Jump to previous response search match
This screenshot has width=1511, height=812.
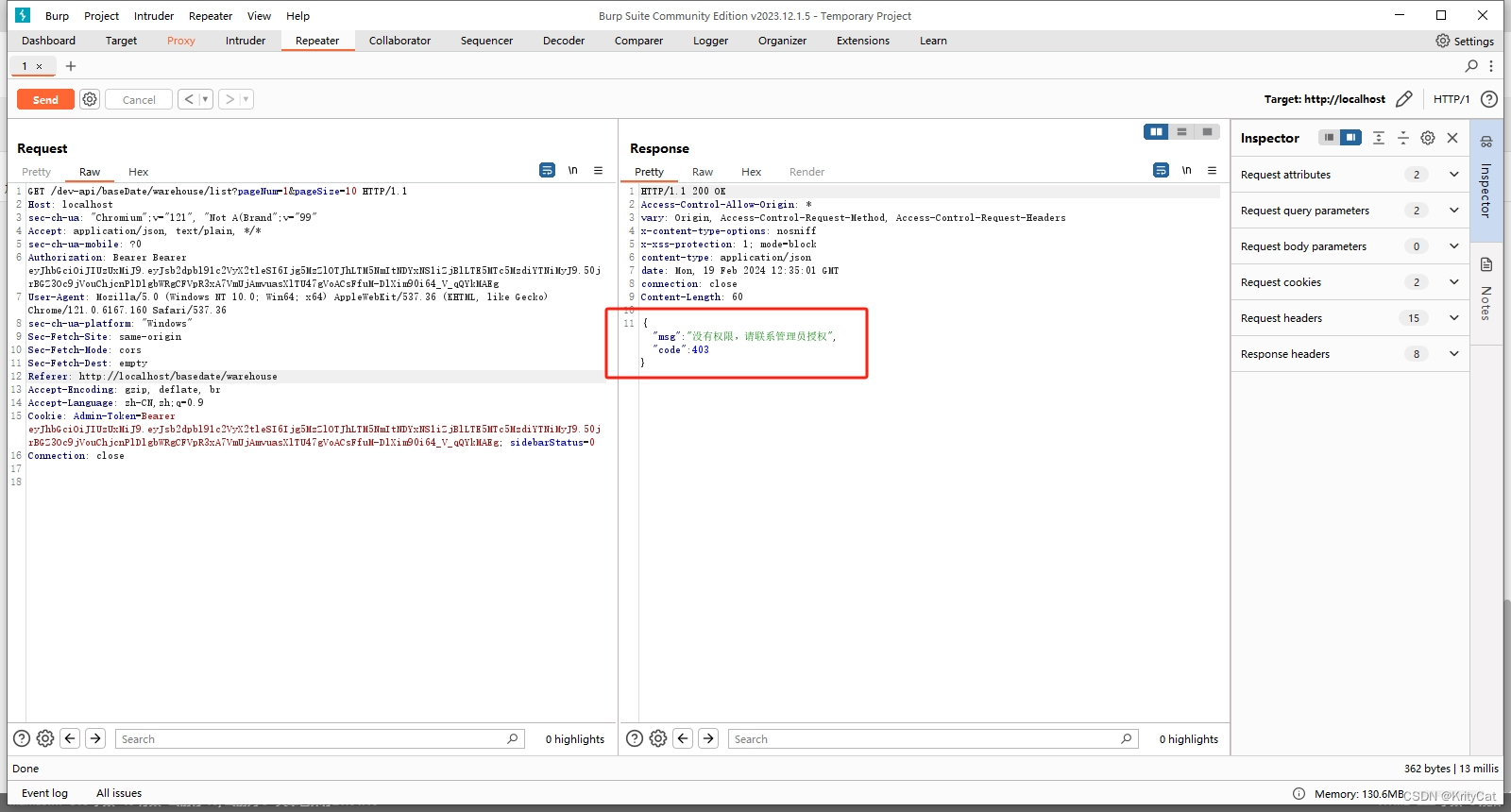point(683,738)
